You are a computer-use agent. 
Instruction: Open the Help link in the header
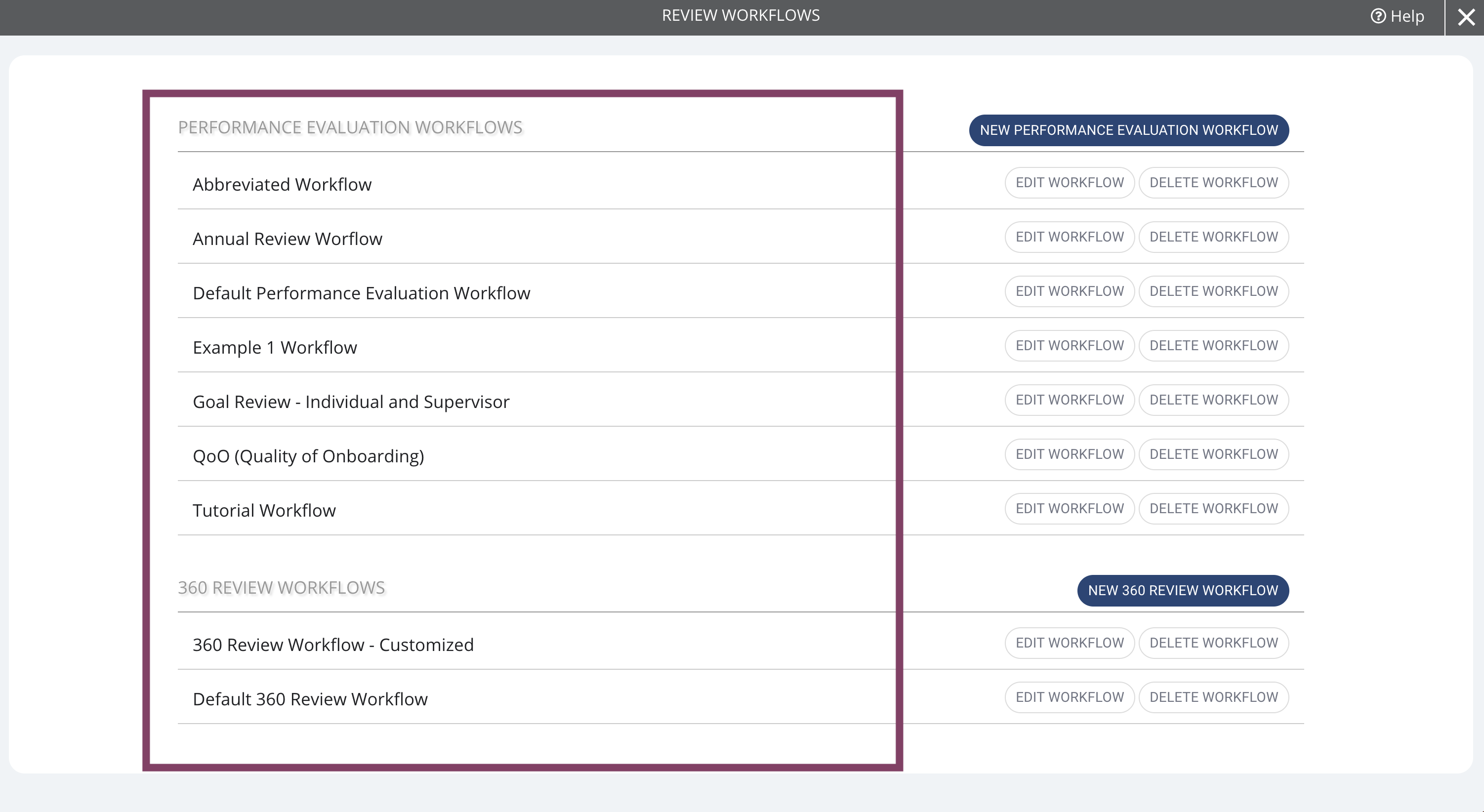pyautogui.click(x=1397, y=16)
